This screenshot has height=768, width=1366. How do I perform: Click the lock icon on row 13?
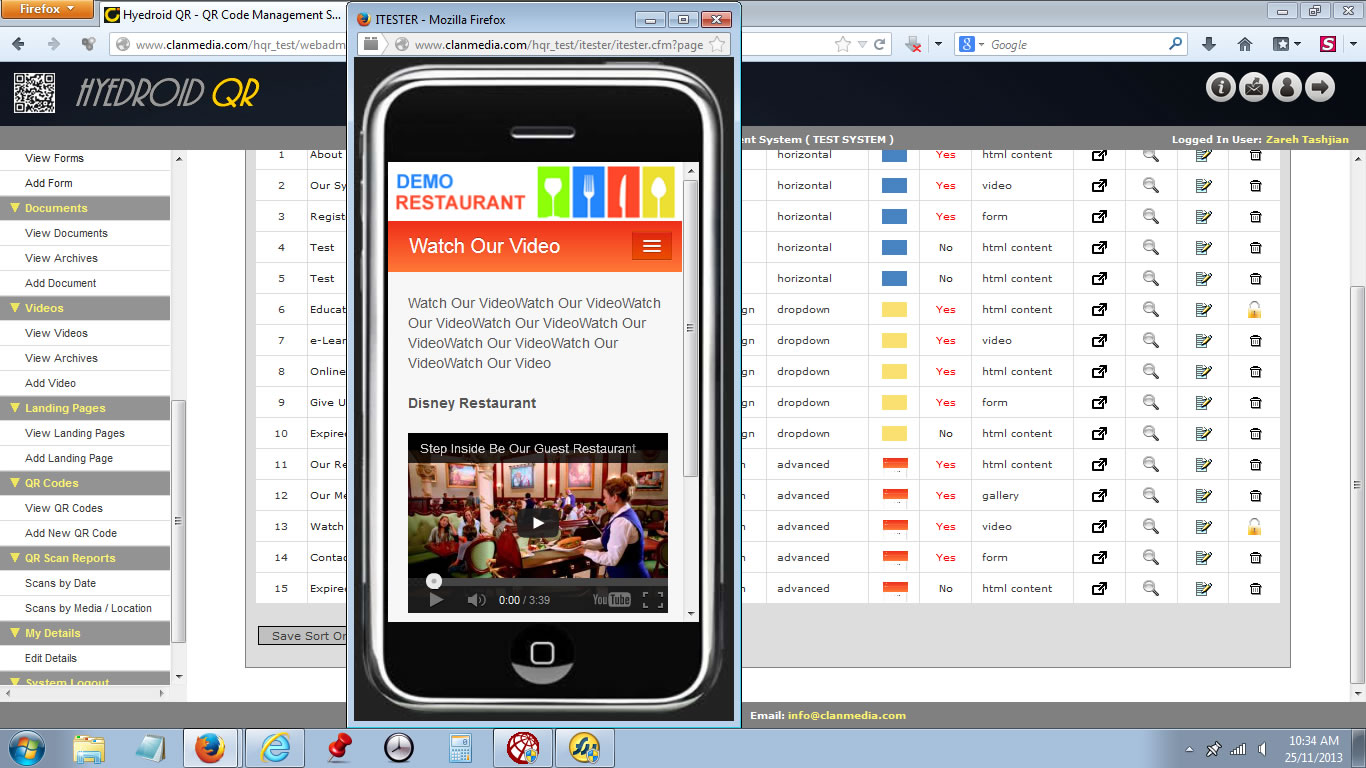(1255, 527)
